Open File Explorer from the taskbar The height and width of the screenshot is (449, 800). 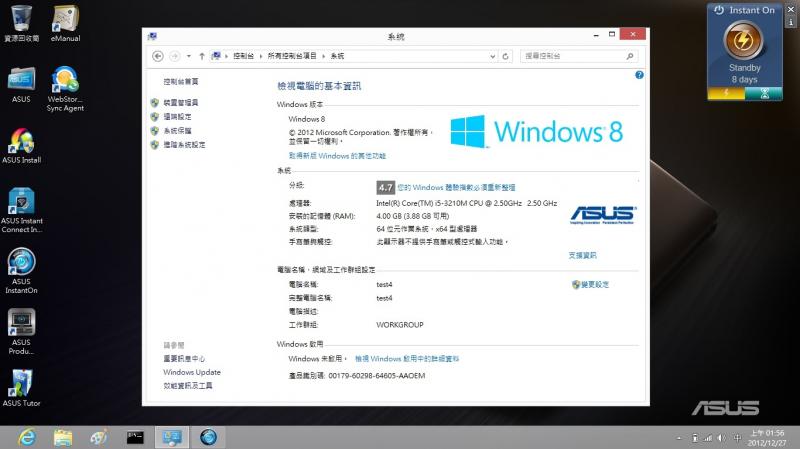click(x=63, y=437)
